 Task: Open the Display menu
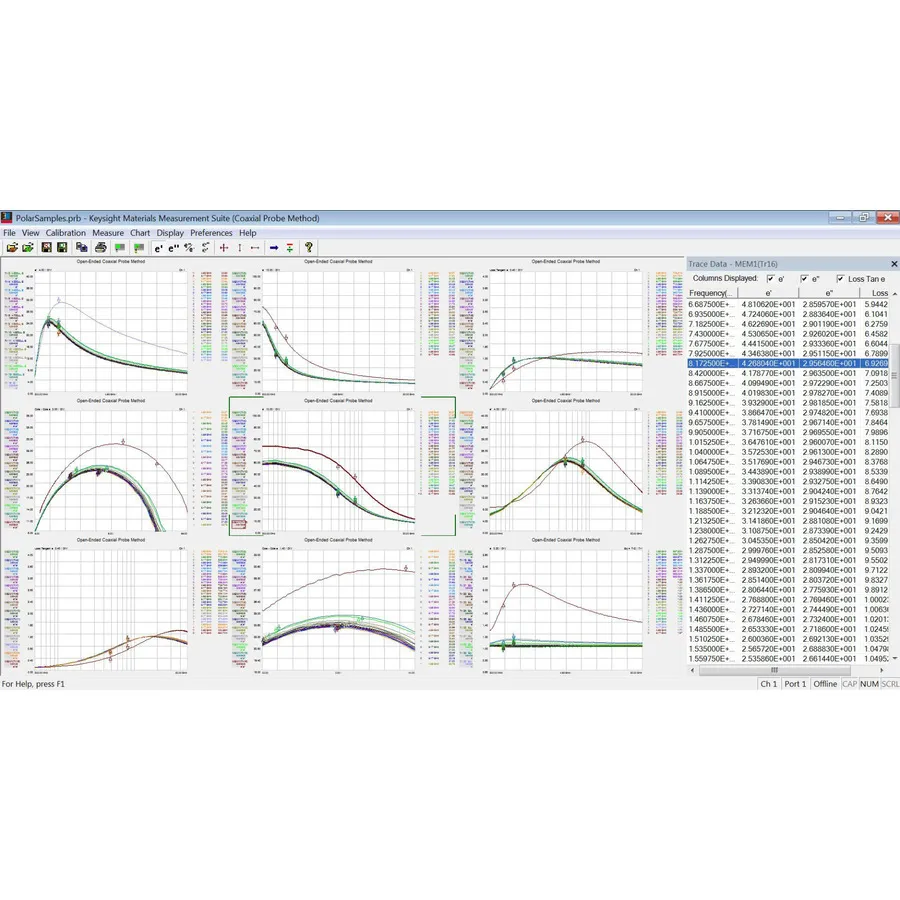pyautogui.click(x=170, y=232)
